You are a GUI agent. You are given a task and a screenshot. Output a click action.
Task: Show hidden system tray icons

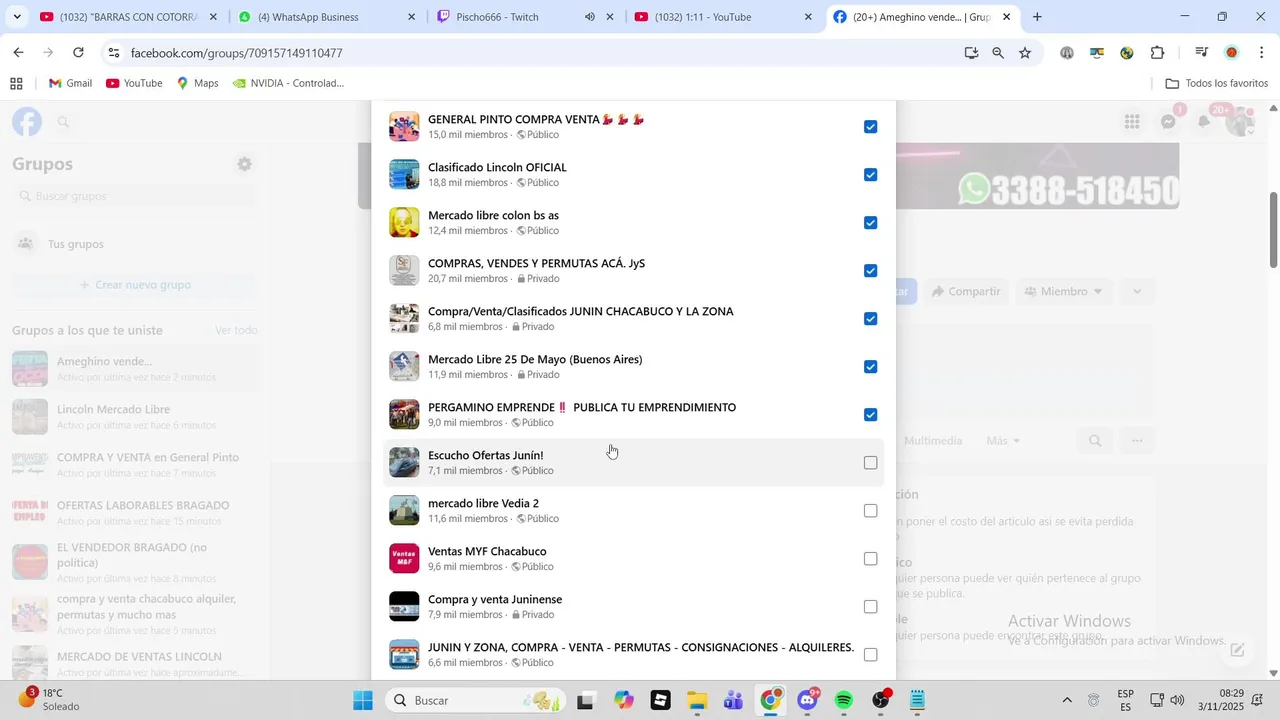(x=1066, y=700)
